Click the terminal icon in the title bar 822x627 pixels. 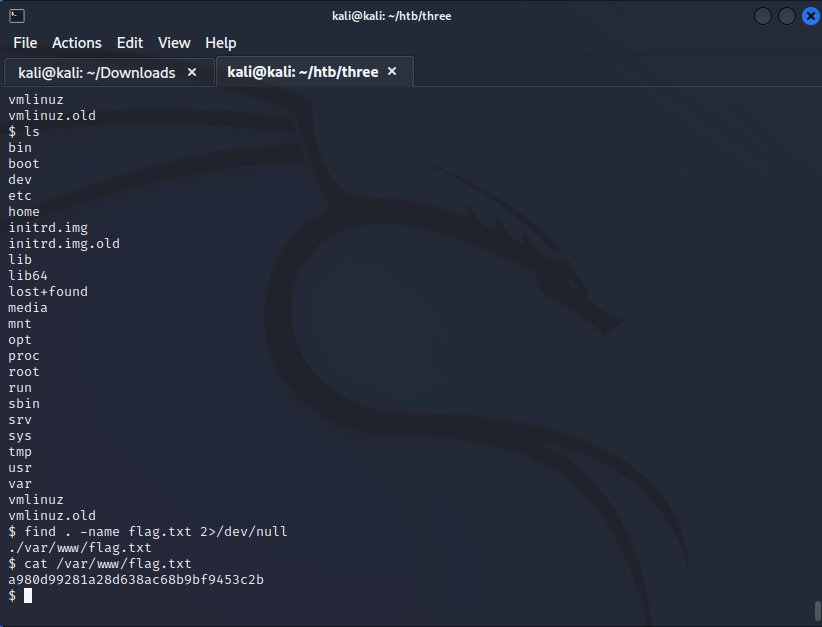coord(17,16)
